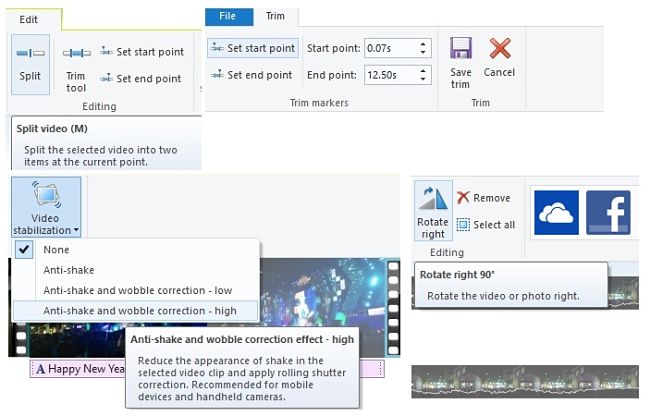Decrease End point with down arrow

pos(423,79)
